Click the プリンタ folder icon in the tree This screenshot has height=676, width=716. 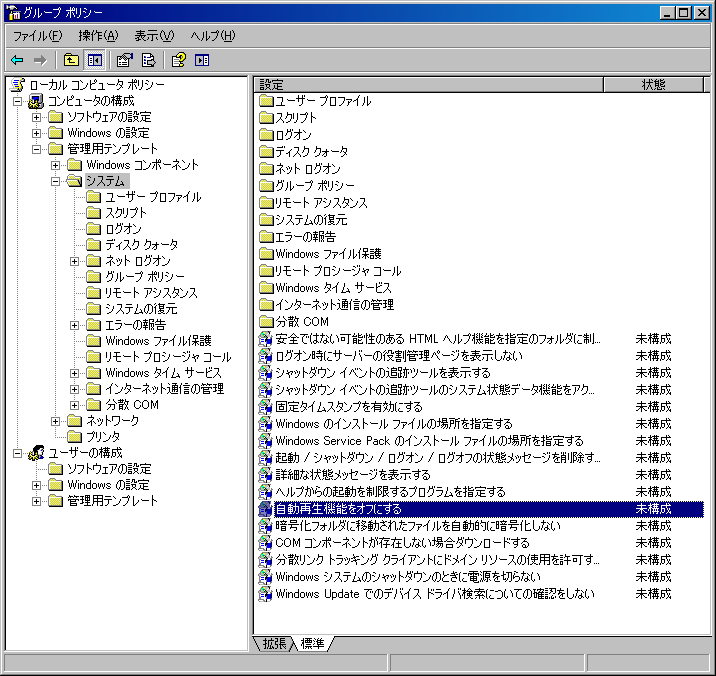coord(74,437)
